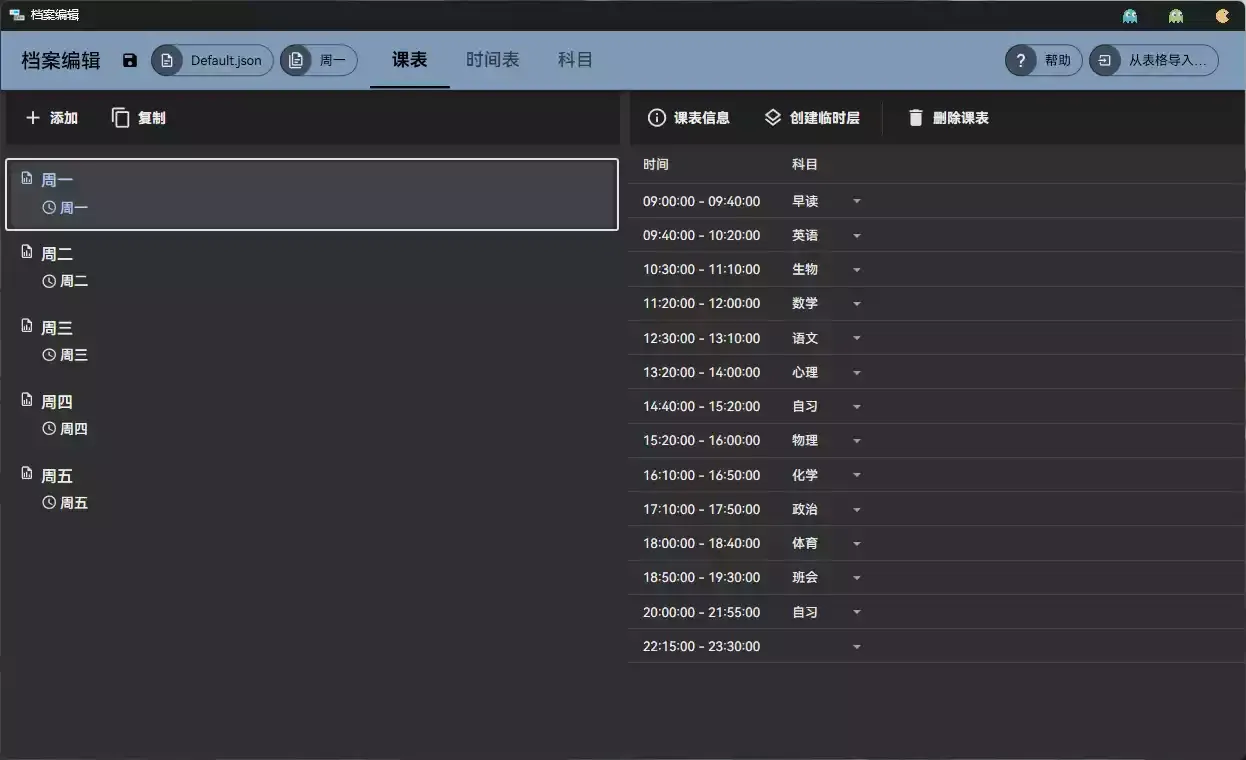
Task: Switch to the 科目 tab
Action: point(575,60)
